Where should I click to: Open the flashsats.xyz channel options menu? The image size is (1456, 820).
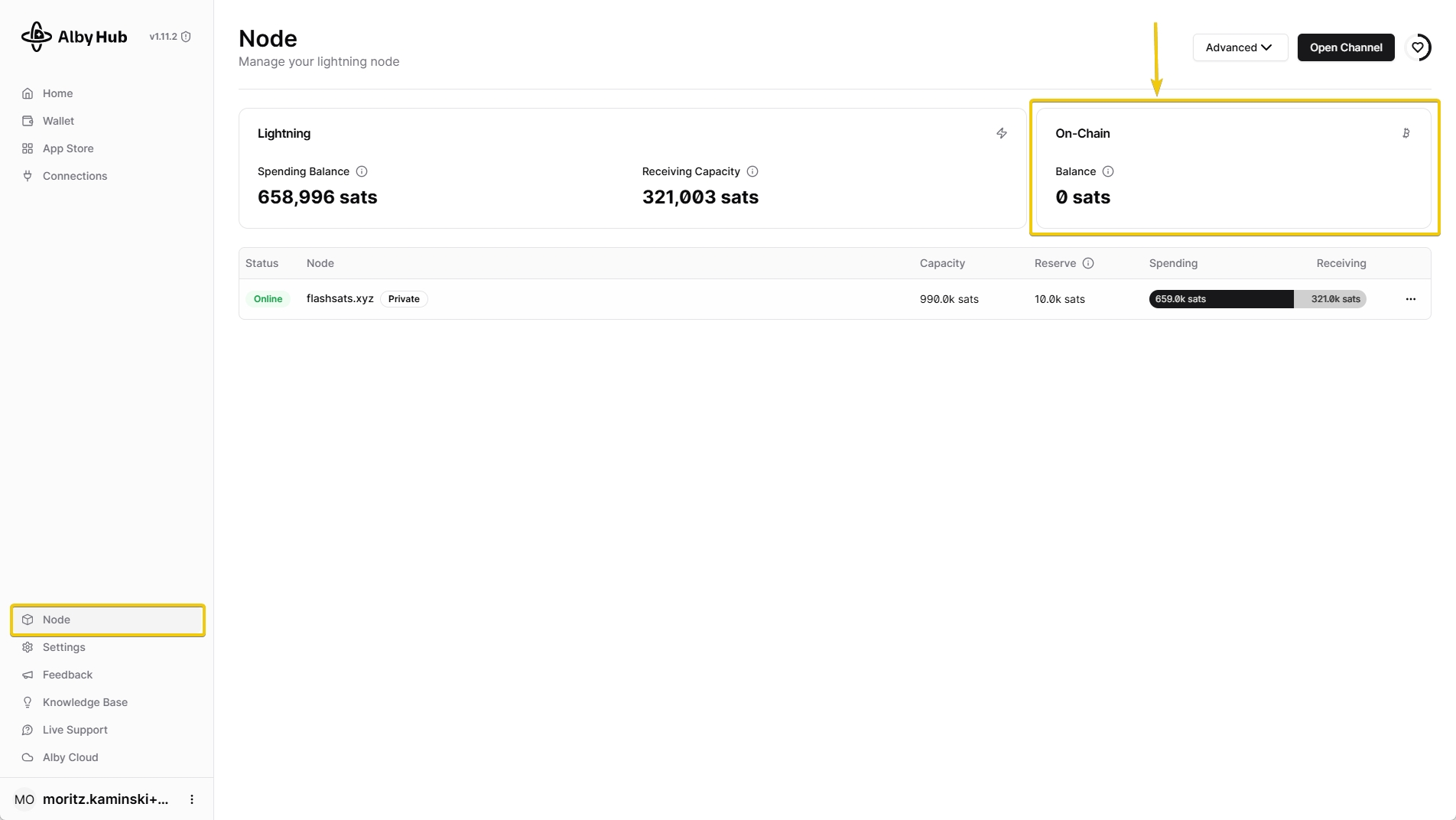point(1411,299)
